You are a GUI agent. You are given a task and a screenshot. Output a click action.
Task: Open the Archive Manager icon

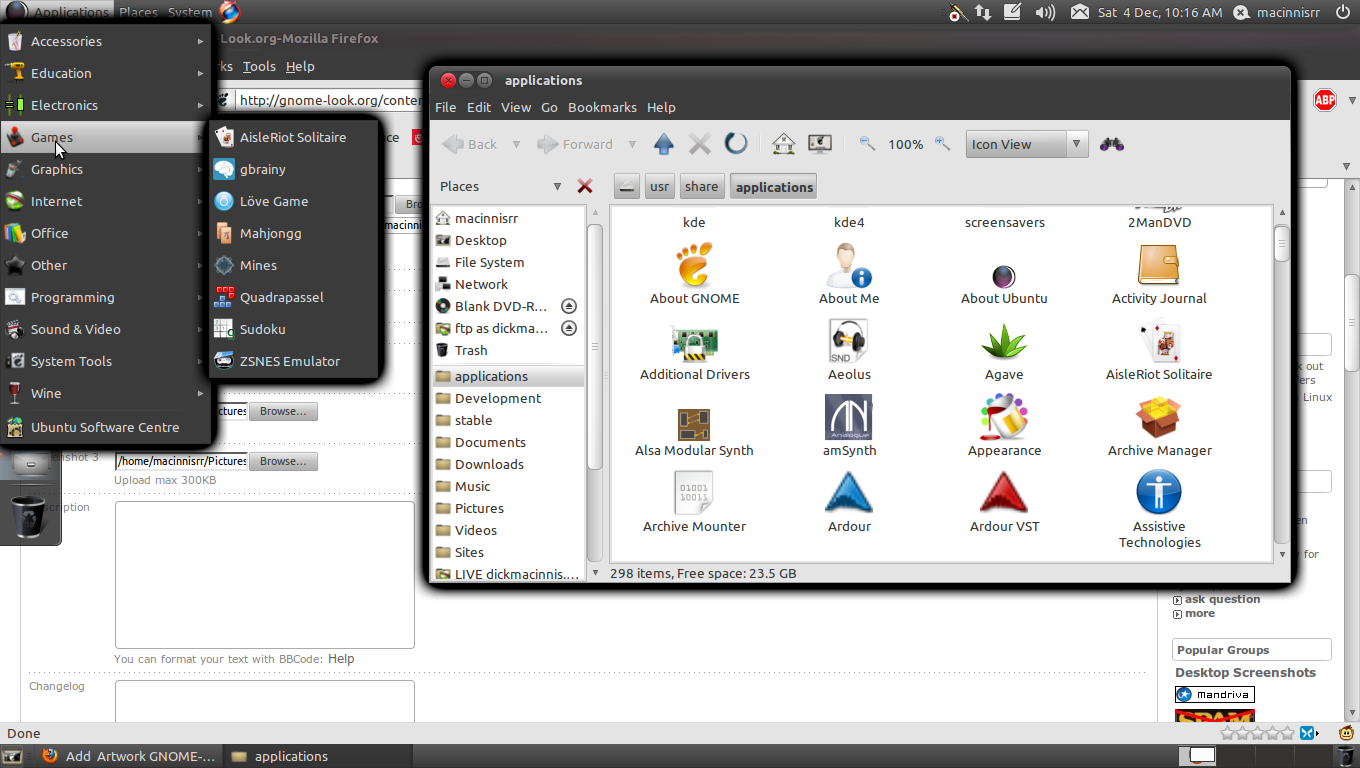1159,418
